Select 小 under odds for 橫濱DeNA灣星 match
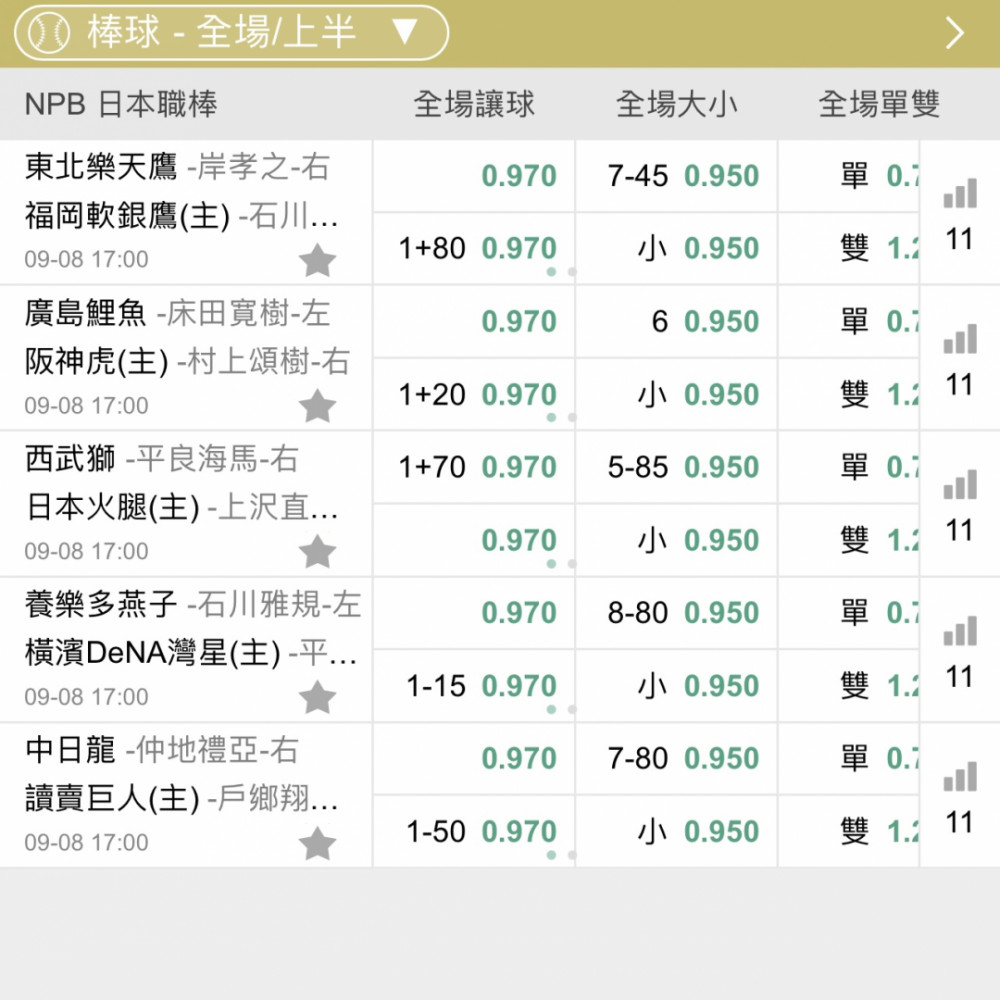Screen dimensions: 1000x1000 [676, 686]
